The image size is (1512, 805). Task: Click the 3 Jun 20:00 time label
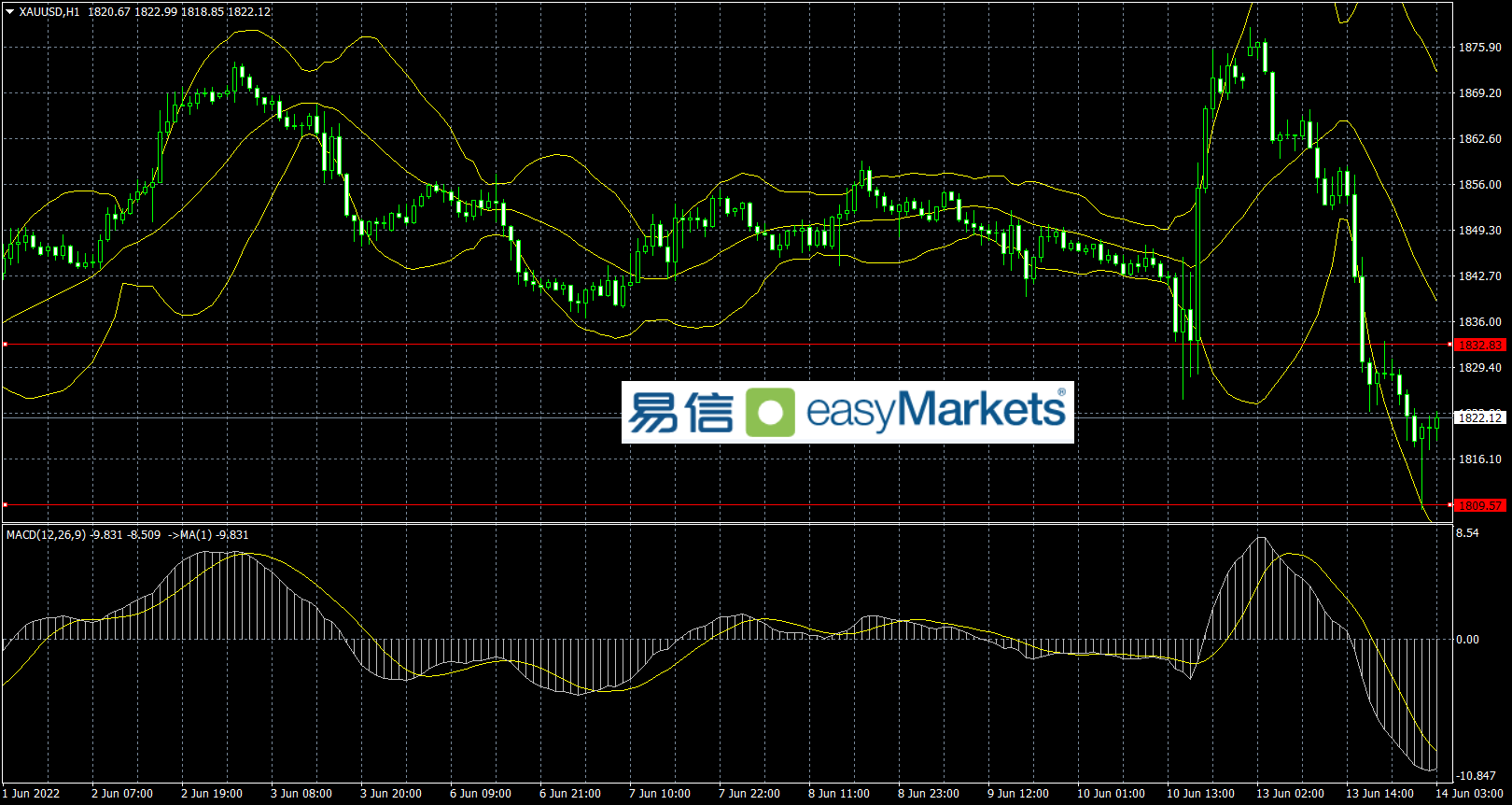tap(391, 794)
